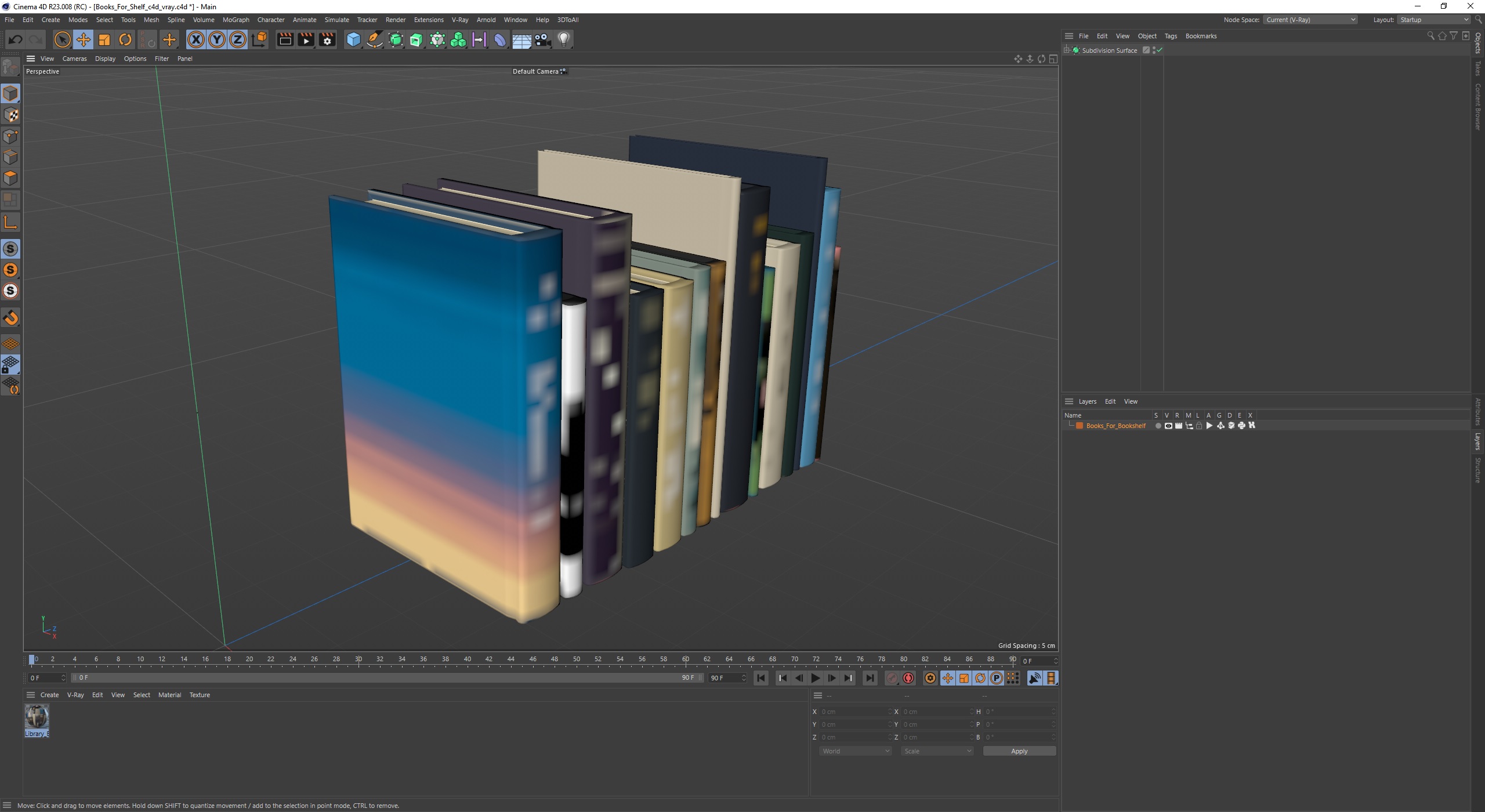
Task: Open viewport hamburger menu
Action: pos(31,59)
